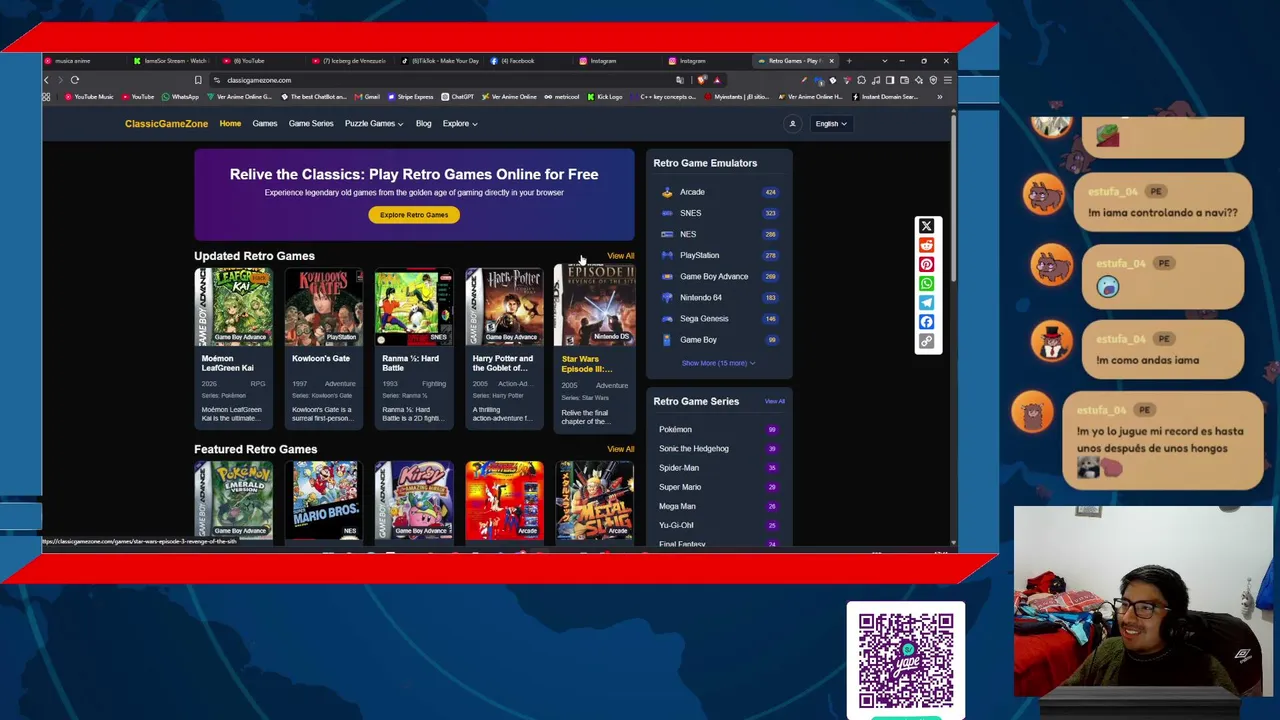Open the browser wallet icon
Screen dimensions: 1280x720
pyautogui.click(x=904, y=80)
